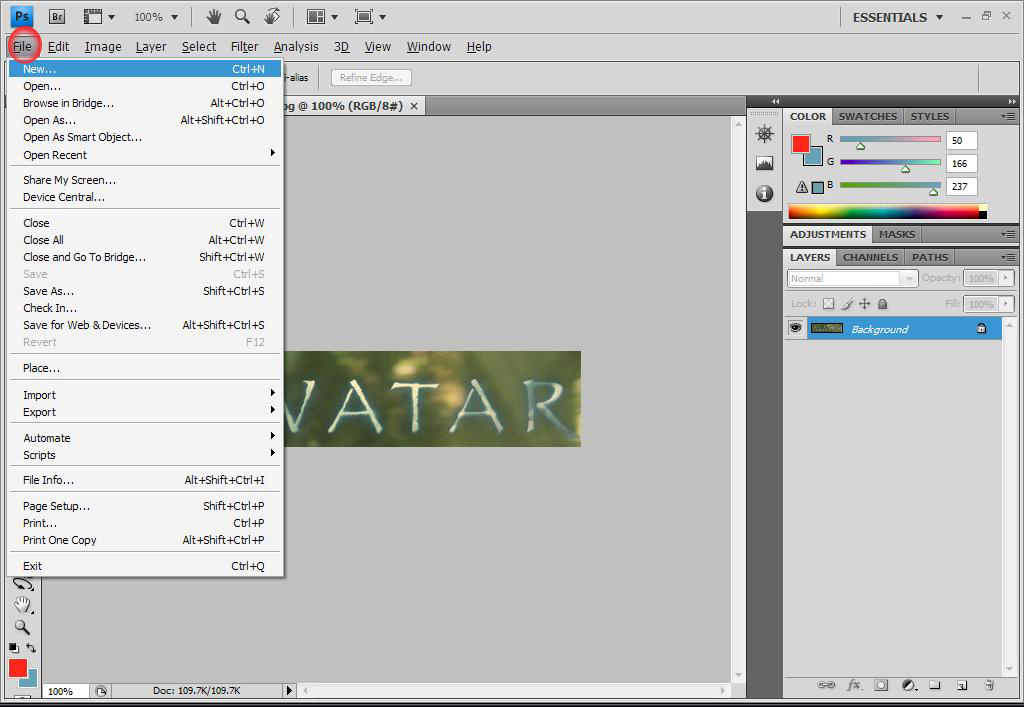Add a layer mask from the Layers panel footer

[881, 685]
